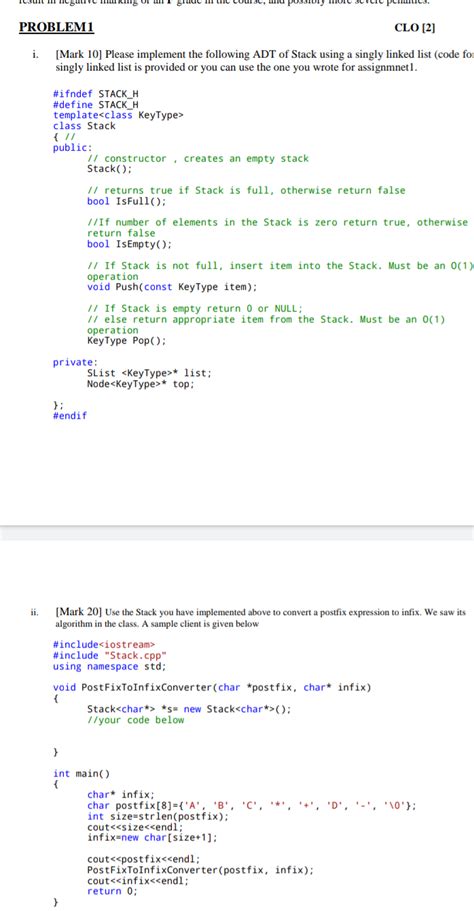474x911 pixels.
Task: Click the '#endif' directive
Action: click(70, 416)
